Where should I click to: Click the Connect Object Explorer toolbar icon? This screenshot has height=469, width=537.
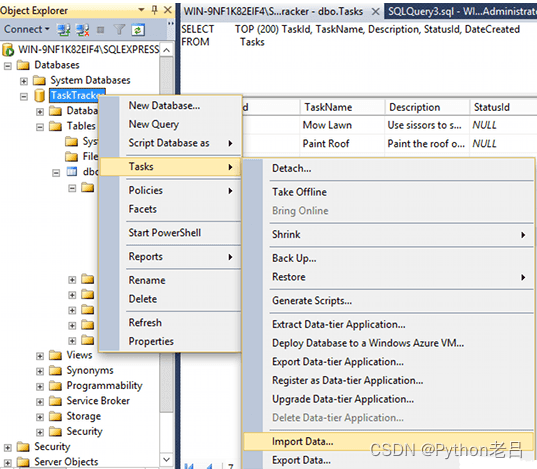pyautogui.click(x=63, y=30)
